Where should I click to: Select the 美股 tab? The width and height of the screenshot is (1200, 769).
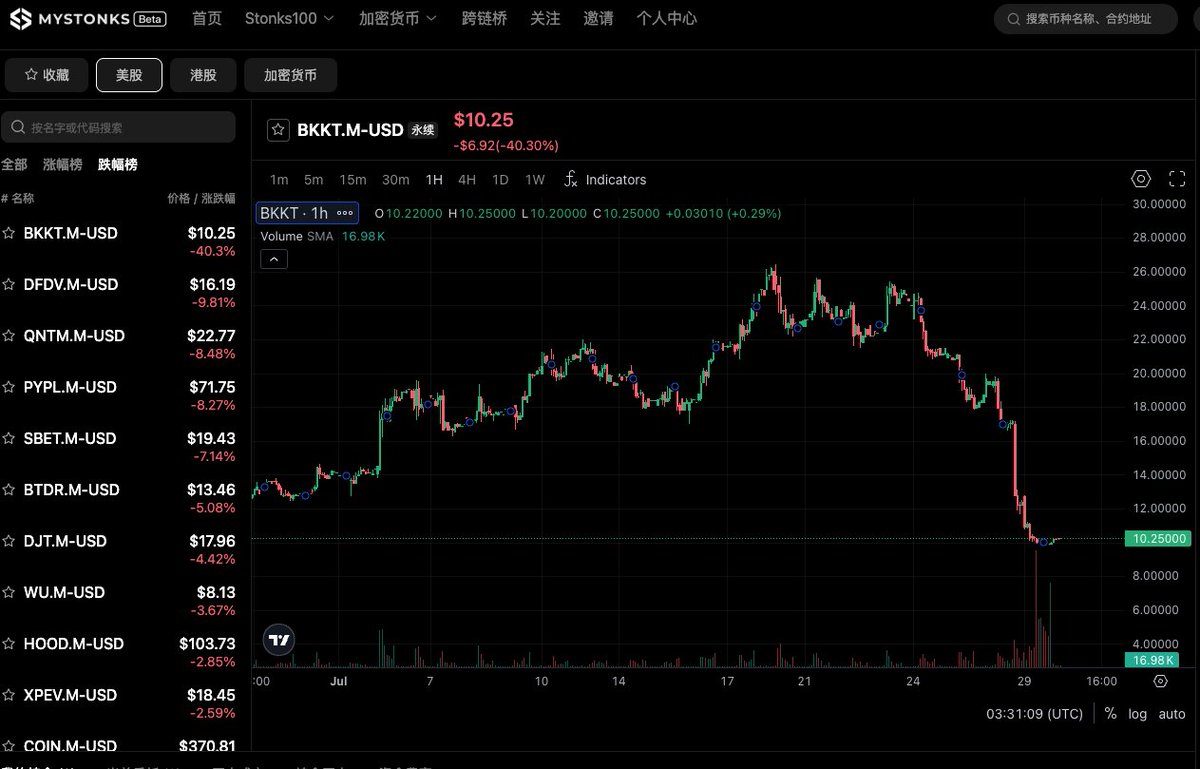coord(129,75)
